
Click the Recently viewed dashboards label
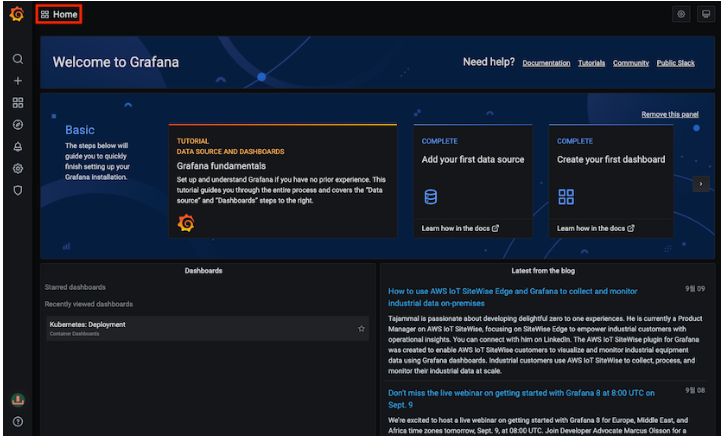pos(89,304)
